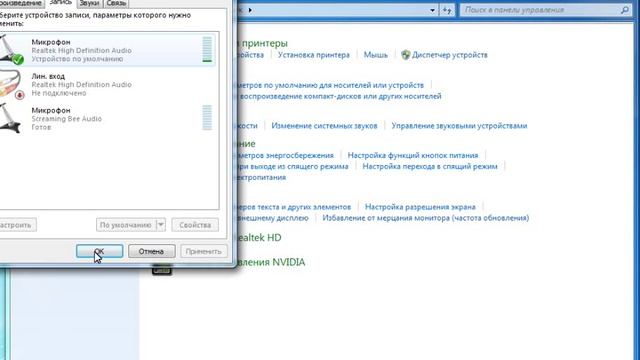Screen dimensions: 640x360
Task: Open the Установка принтера link
Action: [313, 55]
